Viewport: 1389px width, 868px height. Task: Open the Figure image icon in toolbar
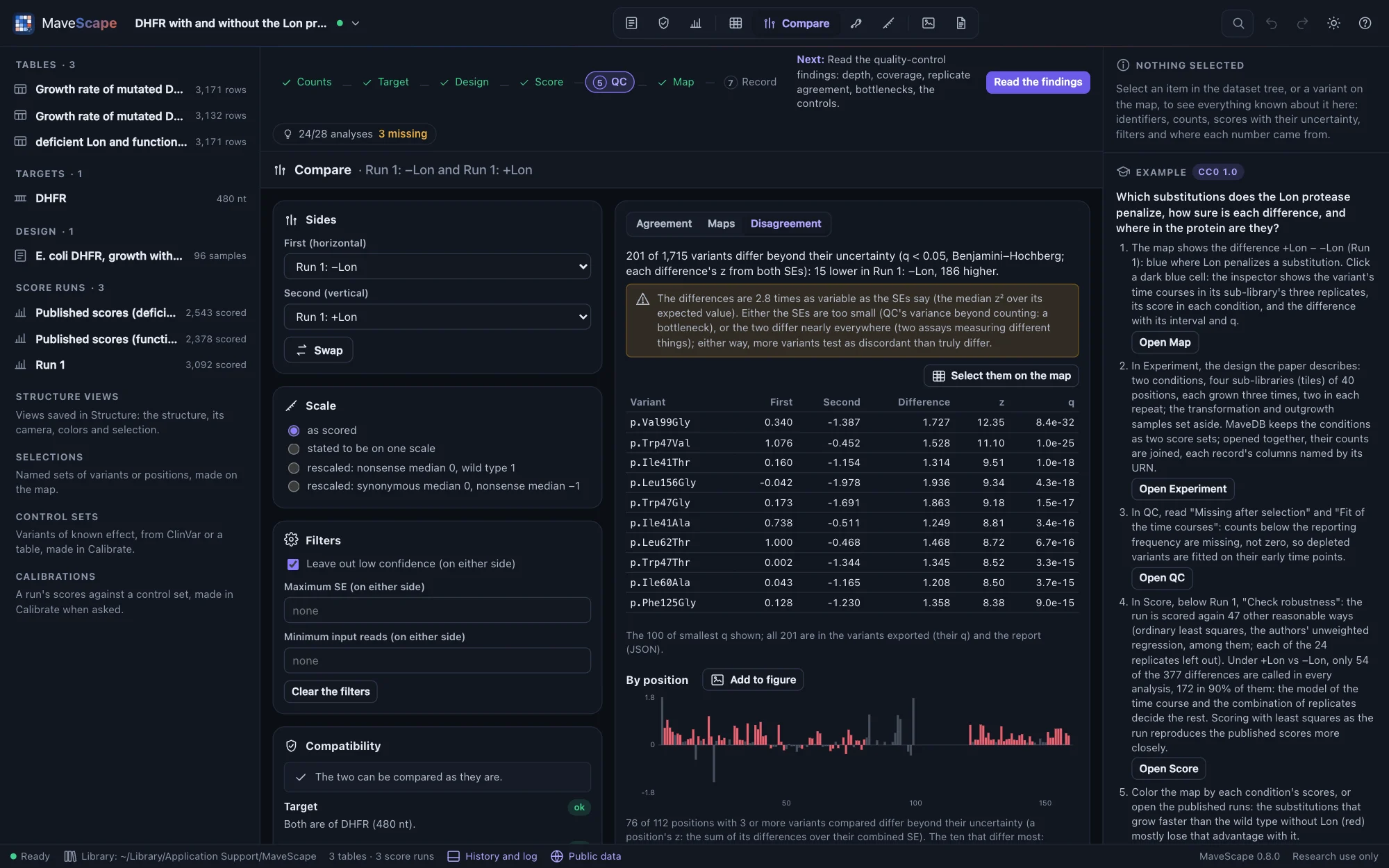coord(929,23)
